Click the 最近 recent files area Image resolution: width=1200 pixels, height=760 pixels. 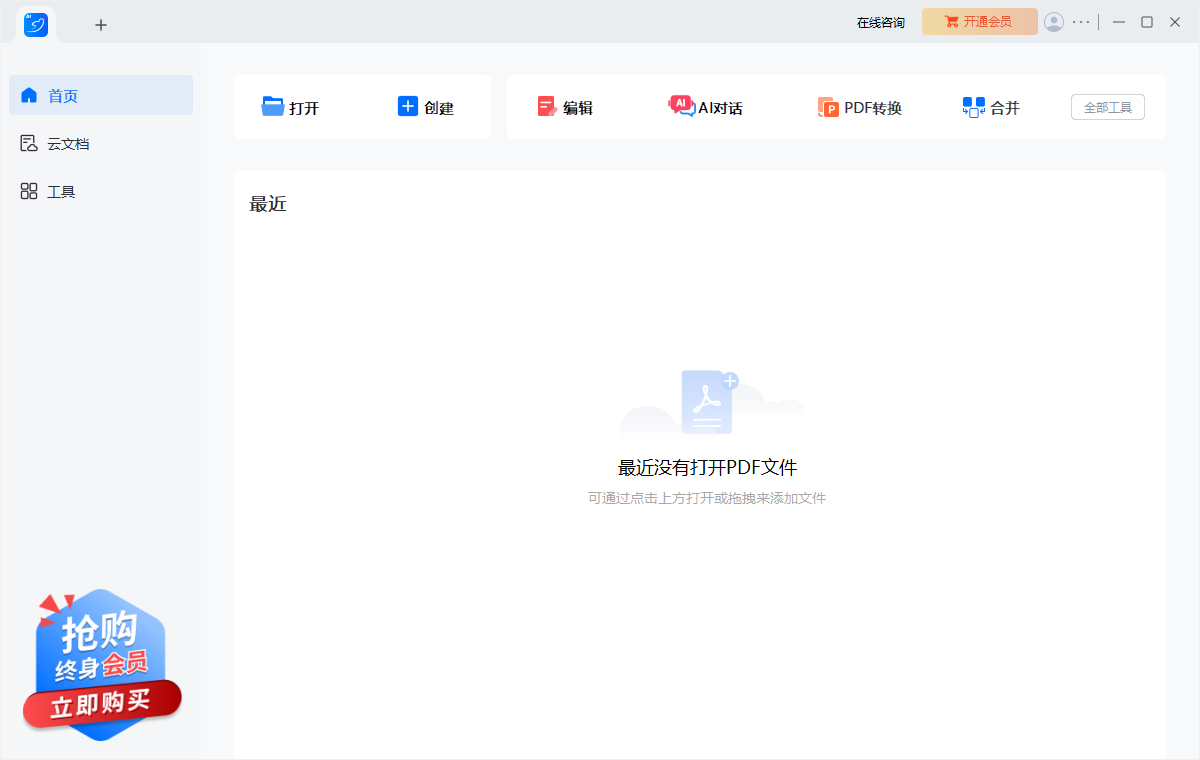[x=267, y=203]
